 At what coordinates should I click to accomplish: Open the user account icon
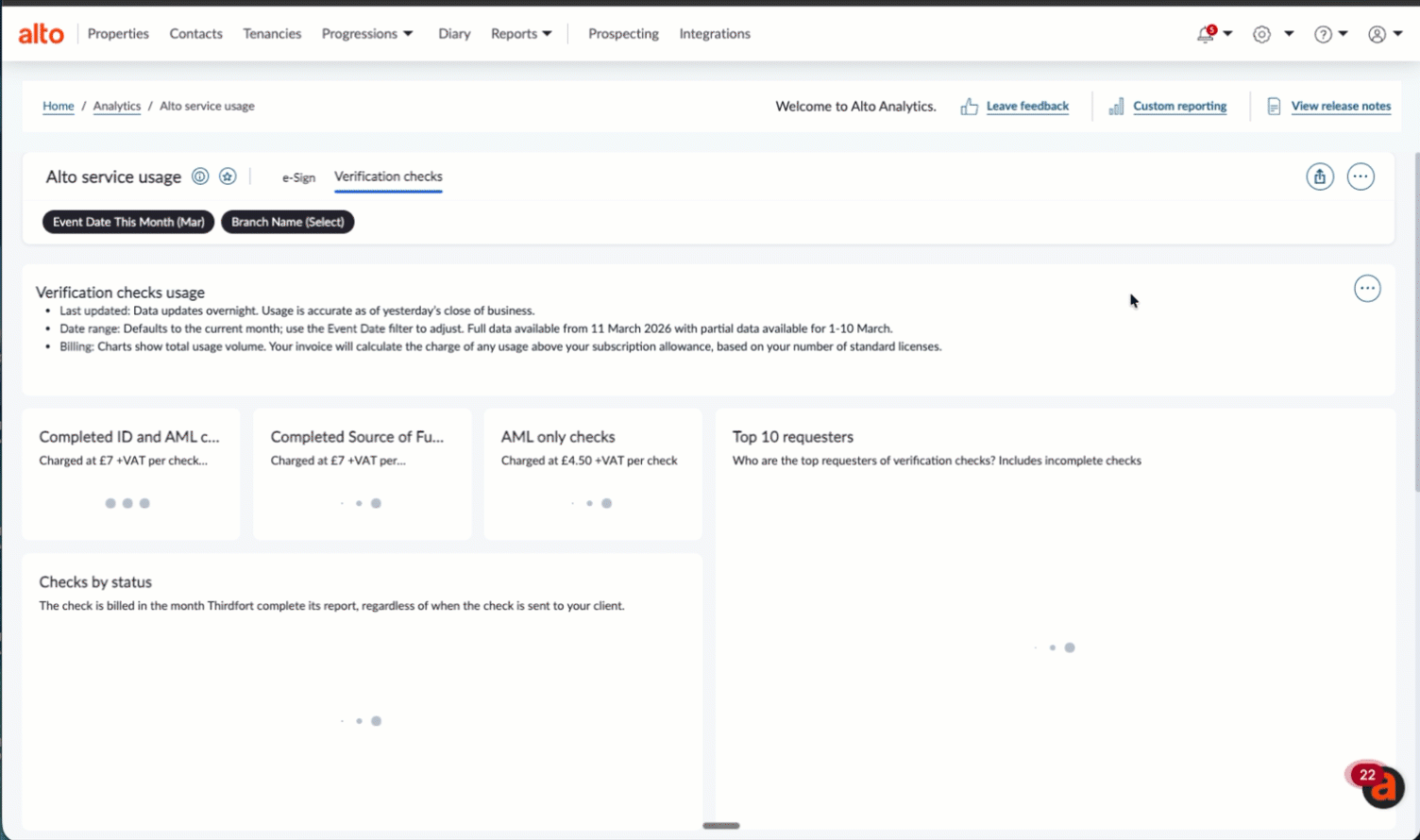1377,34
